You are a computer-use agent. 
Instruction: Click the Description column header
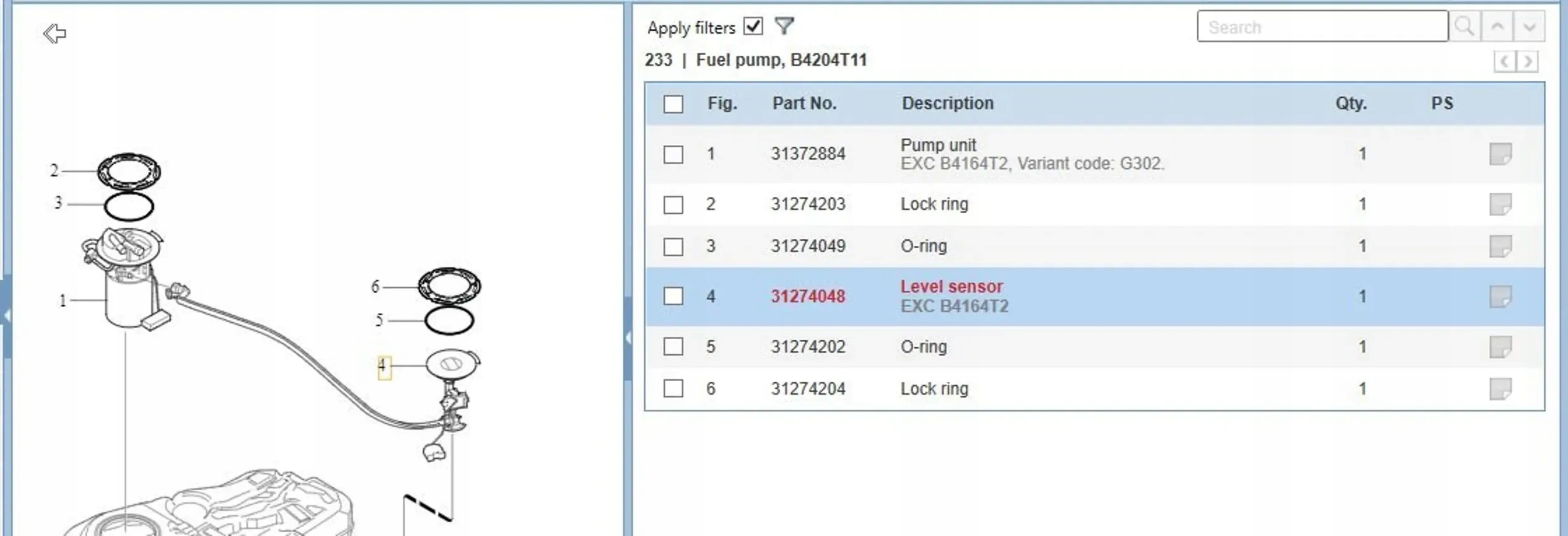[x=948, y=103]
